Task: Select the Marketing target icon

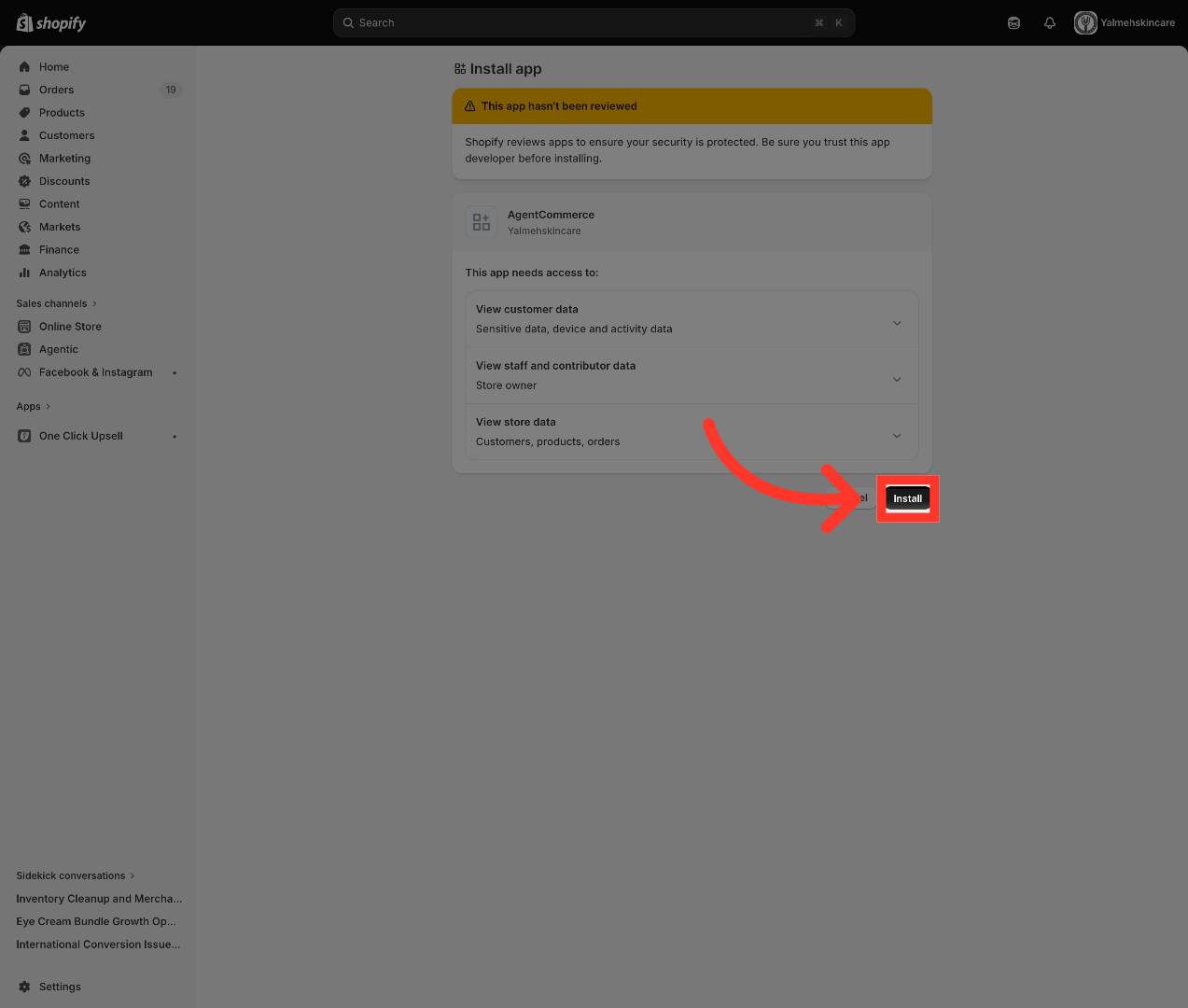Action: click(x=24, y=159)
